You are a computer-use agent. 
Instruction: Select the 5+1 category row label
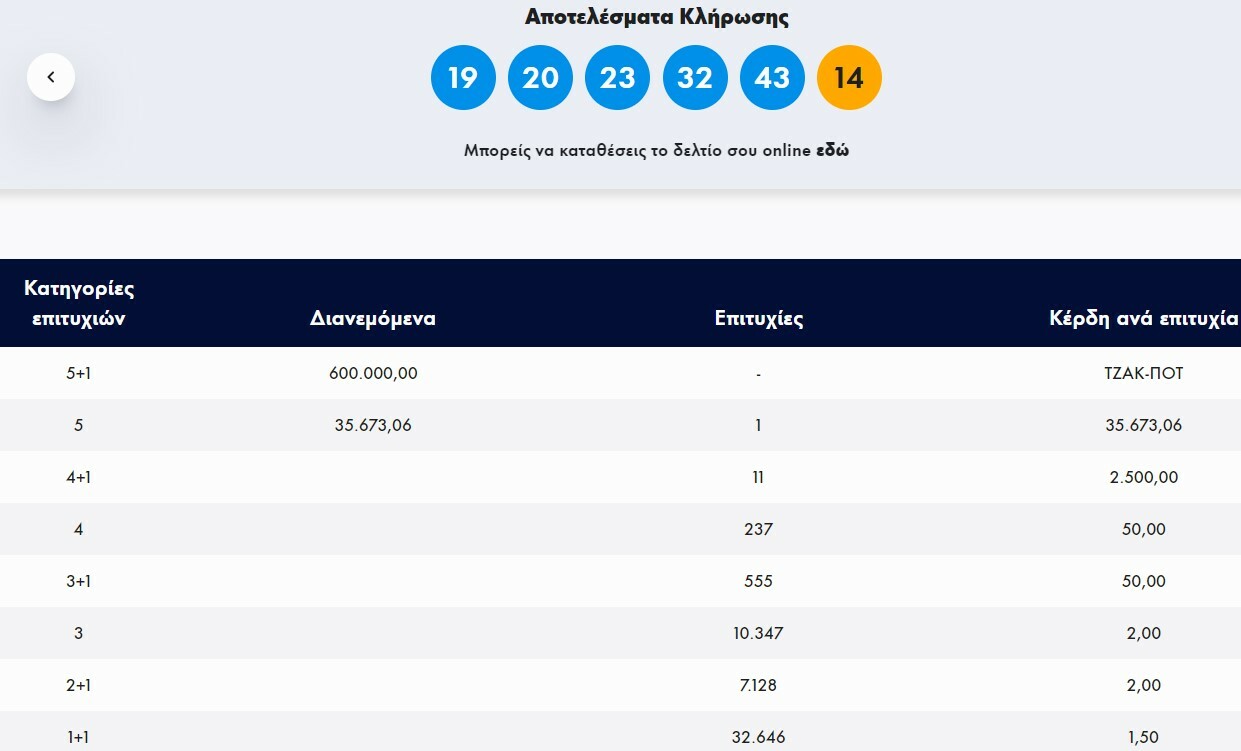click(x=79, y=373)
